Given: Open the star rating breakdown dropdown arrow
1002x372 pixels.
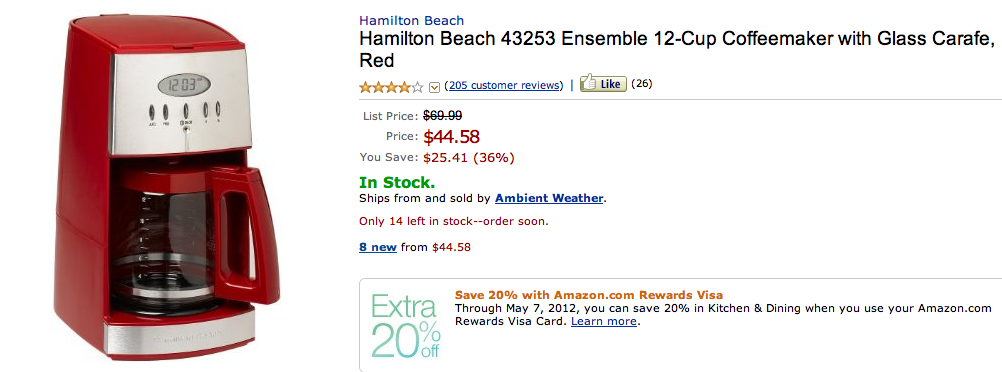Looking at the screenshot, I should pos(435,87).
